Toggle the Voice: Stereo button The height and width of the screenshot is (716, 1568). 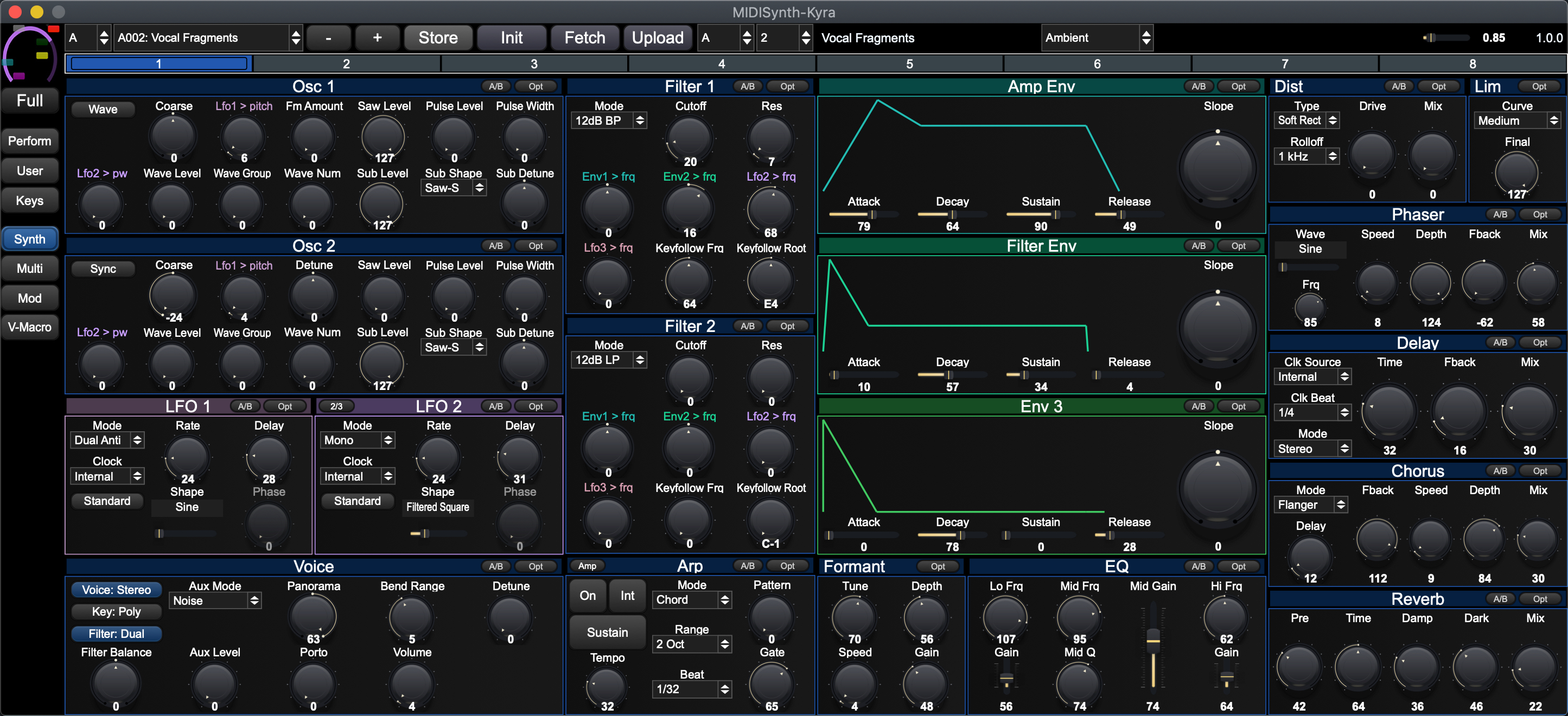[116, 590]
